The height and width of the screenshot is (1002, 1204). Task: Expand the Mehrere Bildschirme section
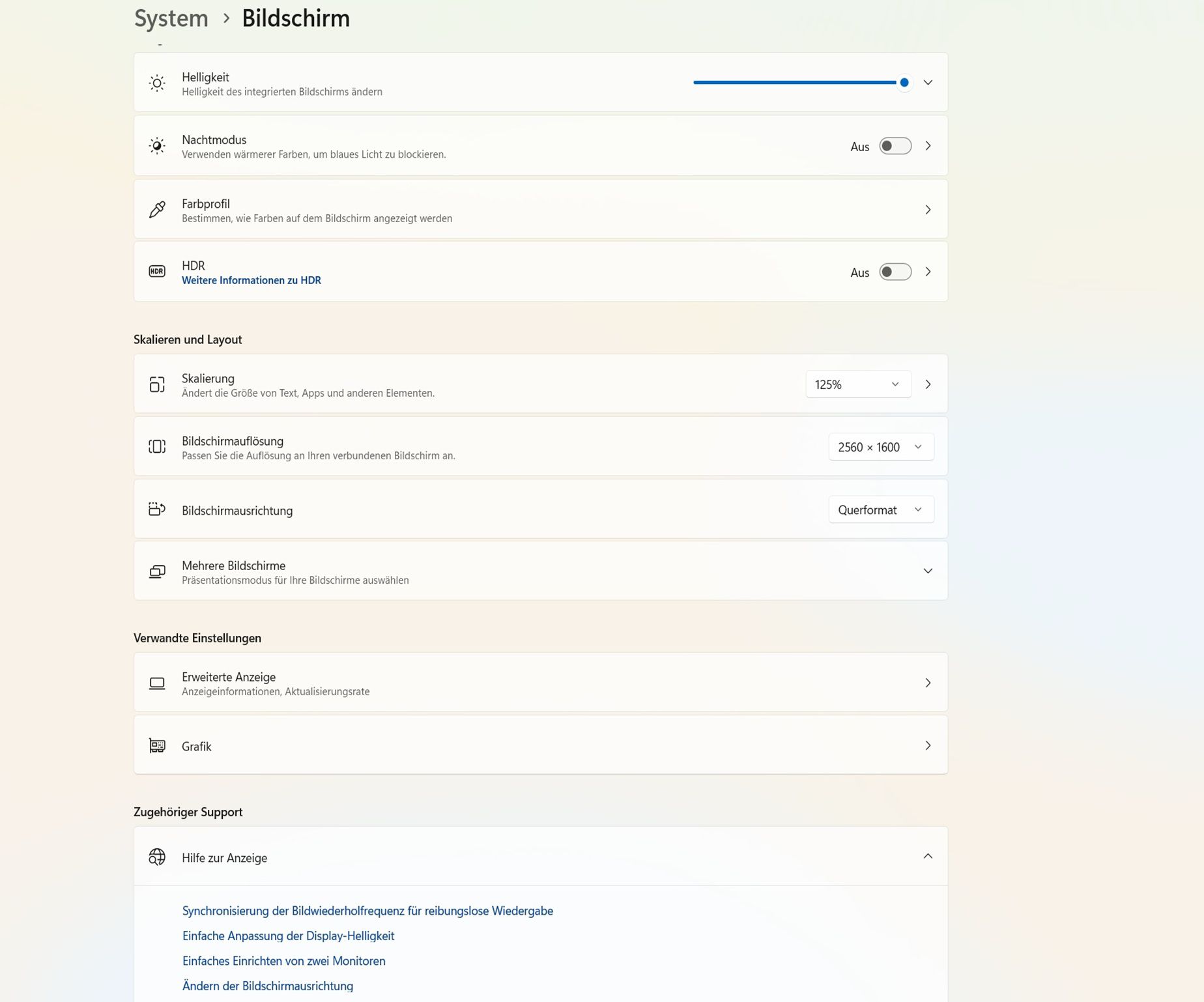tap(928, 571)
